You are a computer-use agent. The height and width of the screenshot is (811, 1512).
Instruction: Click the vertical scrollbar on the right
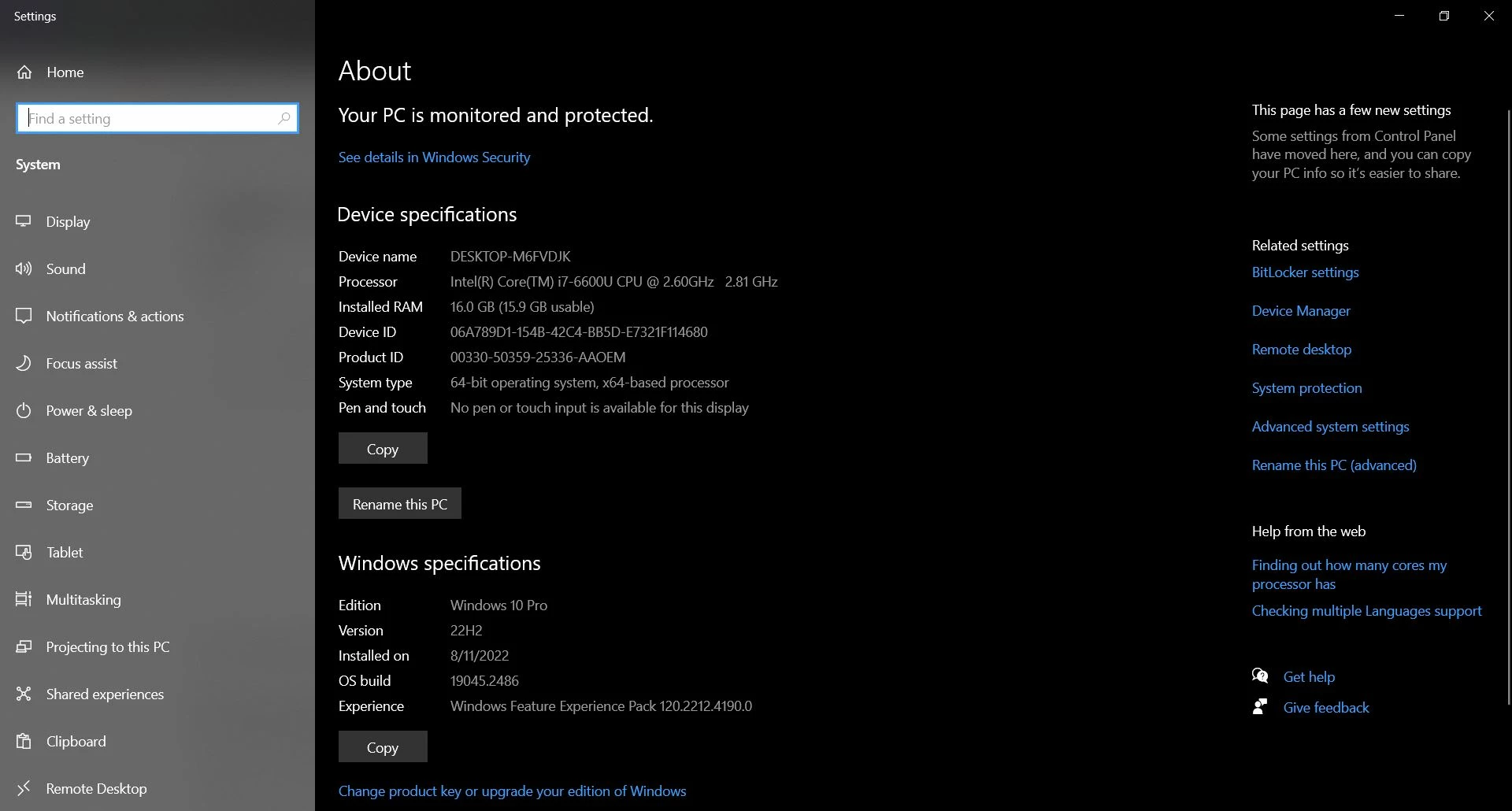pyautogui.click(x=1508, y=405)
